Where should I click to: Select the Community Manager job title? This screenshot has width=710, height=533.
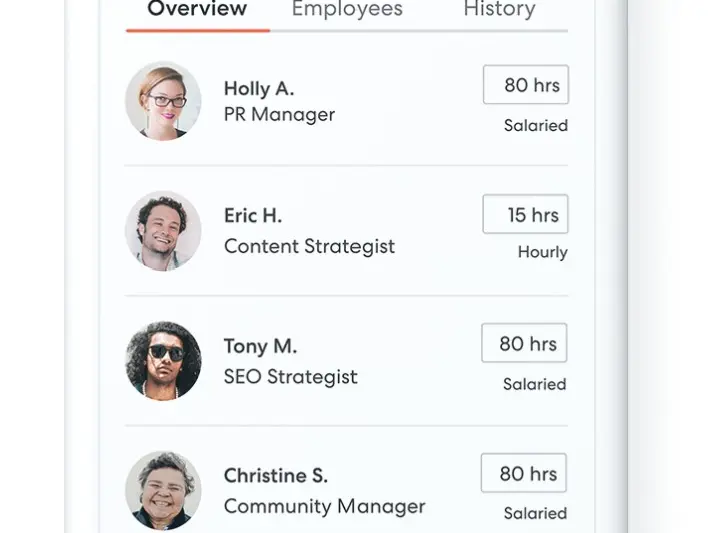pyautogui.click(x=324, y=506)
